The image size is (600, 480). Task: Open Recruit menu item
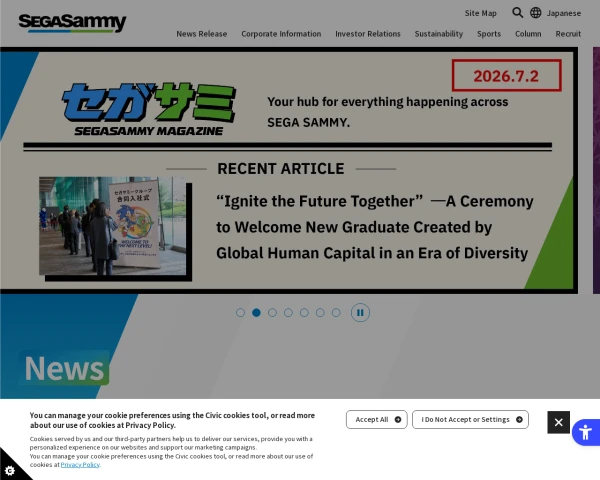point(568,34)
